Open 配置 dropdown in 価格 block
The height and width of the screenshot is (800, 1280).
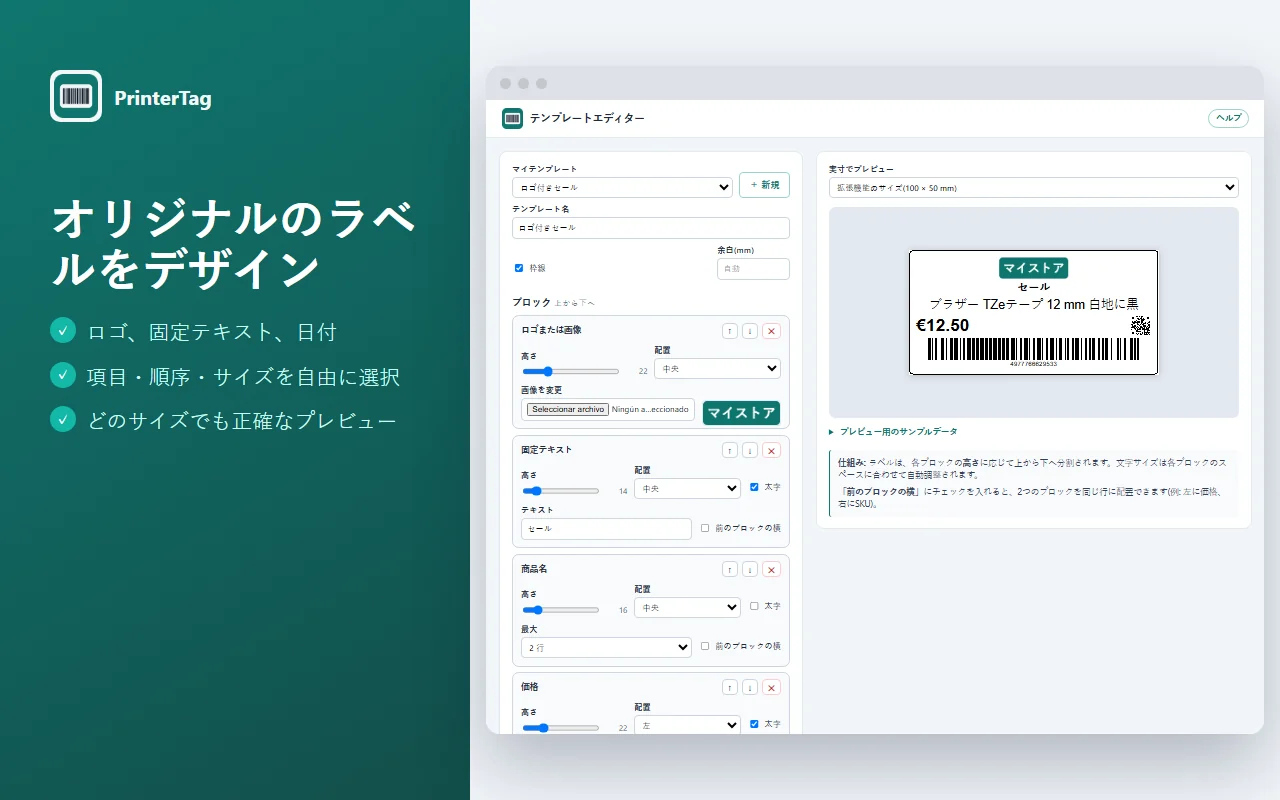pos(687,725)
